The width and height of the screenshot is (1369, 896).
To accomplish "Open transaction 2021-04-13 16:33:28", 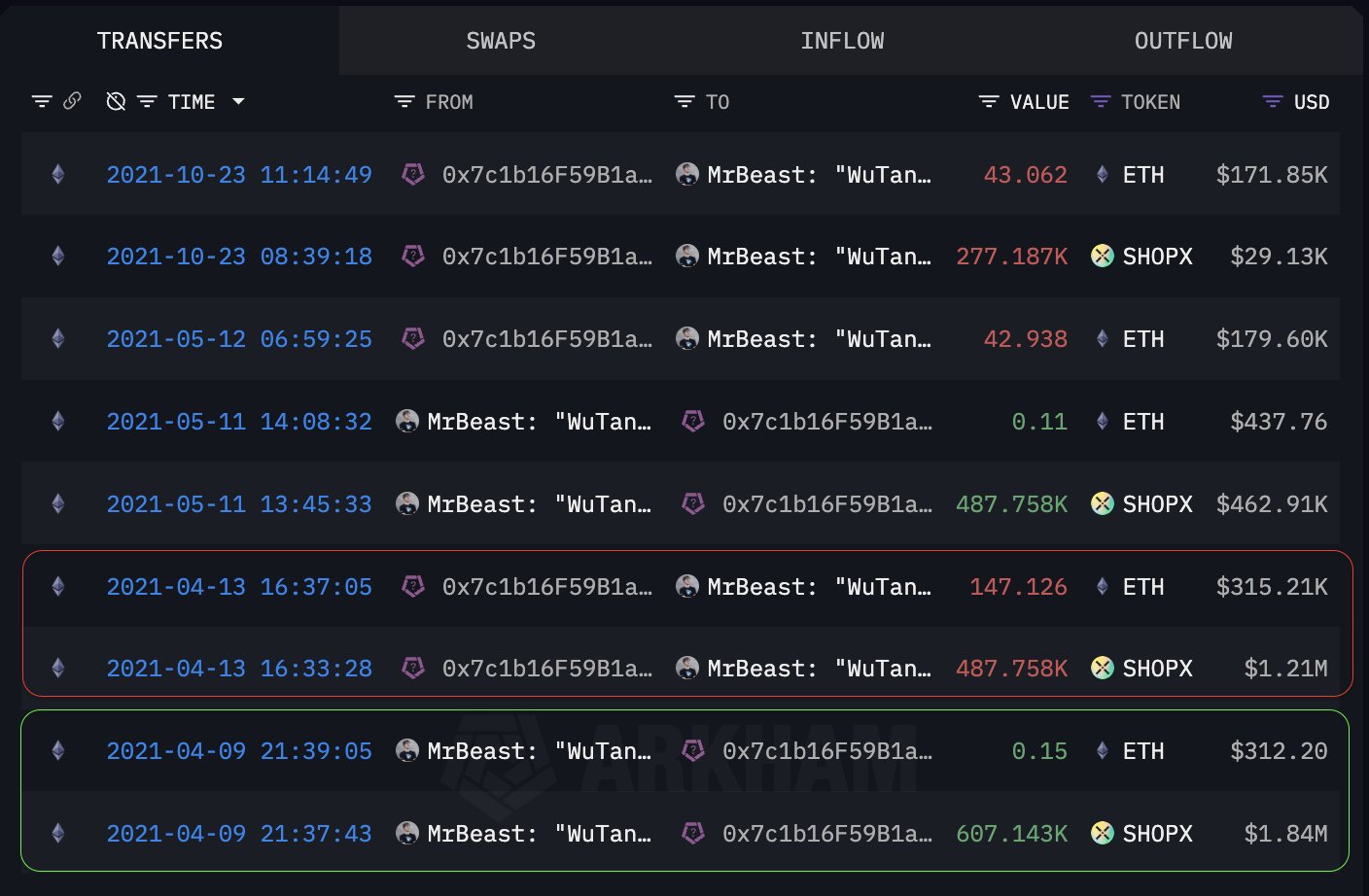I will (x=239, y=669).
